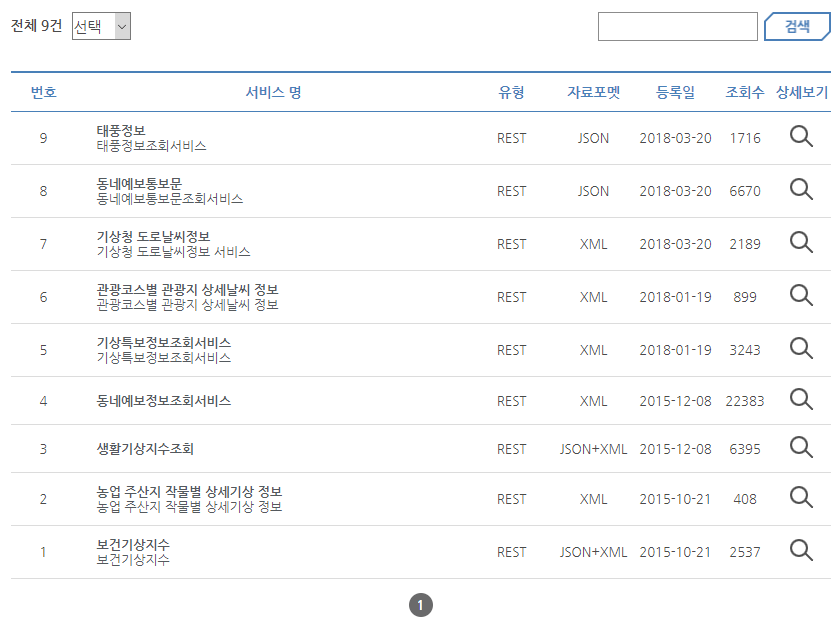
Task: Open the 태풍정보 service title
Action: click(121, 130)
